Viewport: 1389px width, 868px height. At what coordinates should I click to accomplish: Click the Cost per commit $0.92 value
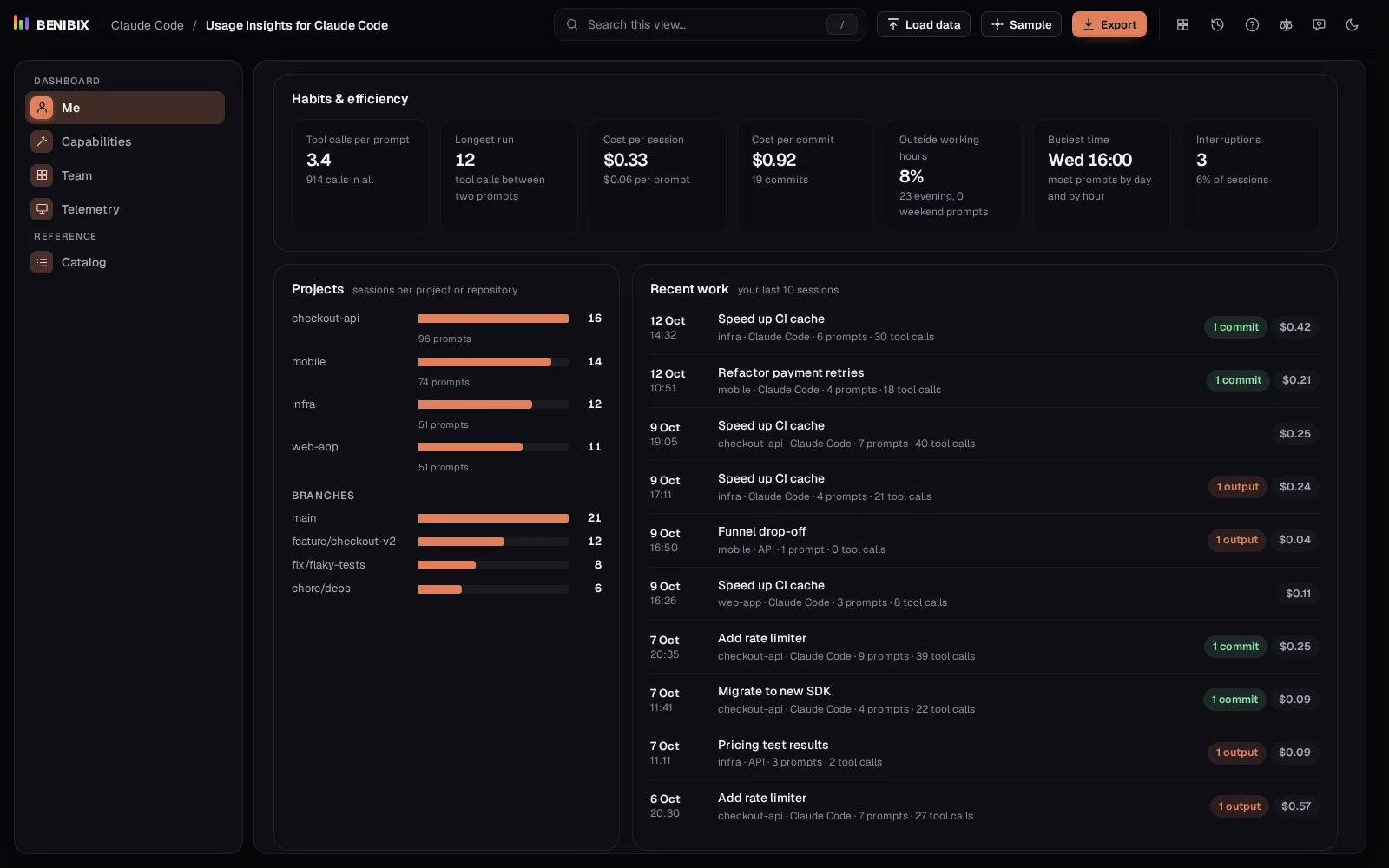click(773, 160)
